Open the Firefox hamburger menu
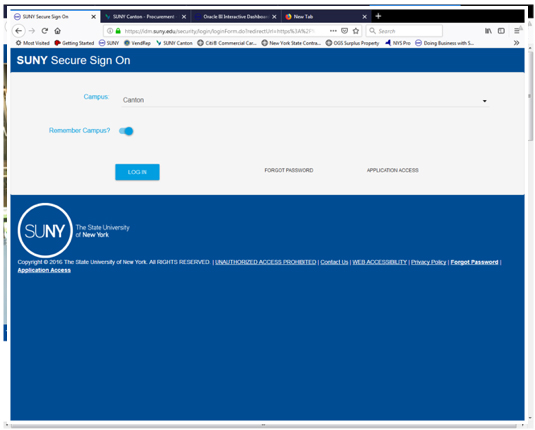This screenshot has width=535, height=430. click(x=517, y=31)
